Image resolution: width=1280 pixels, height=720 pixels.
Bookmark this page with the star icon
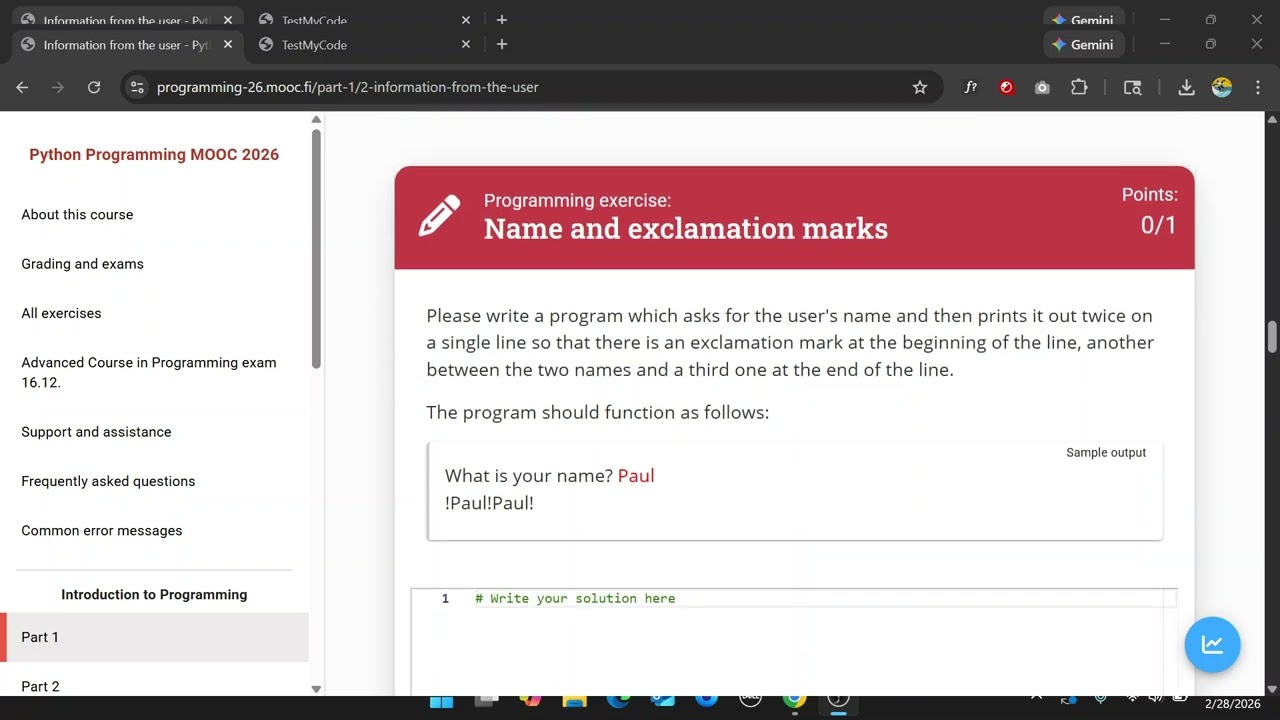click(x=920, y=87)
